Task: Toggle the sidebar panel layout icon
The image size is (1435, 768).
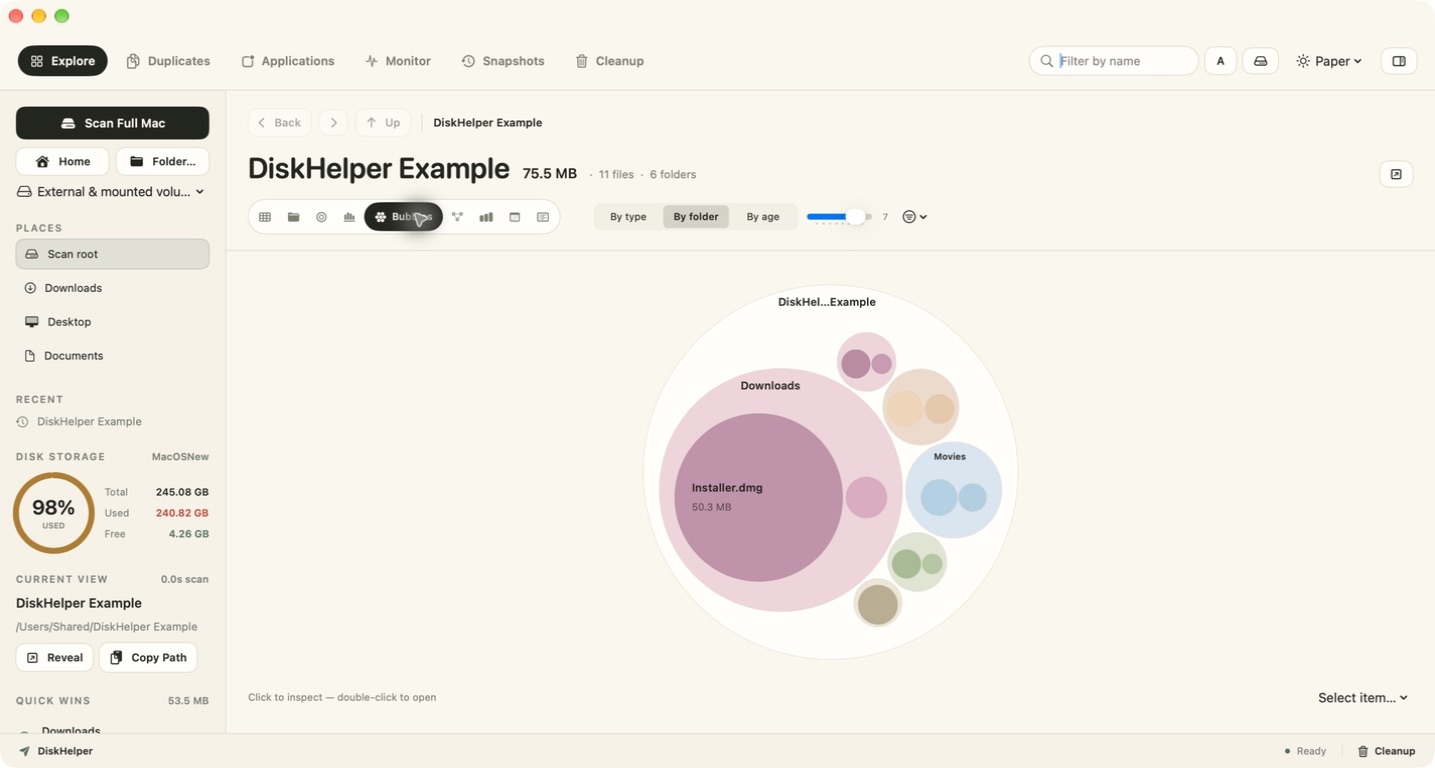Action: coord(1399,61)
